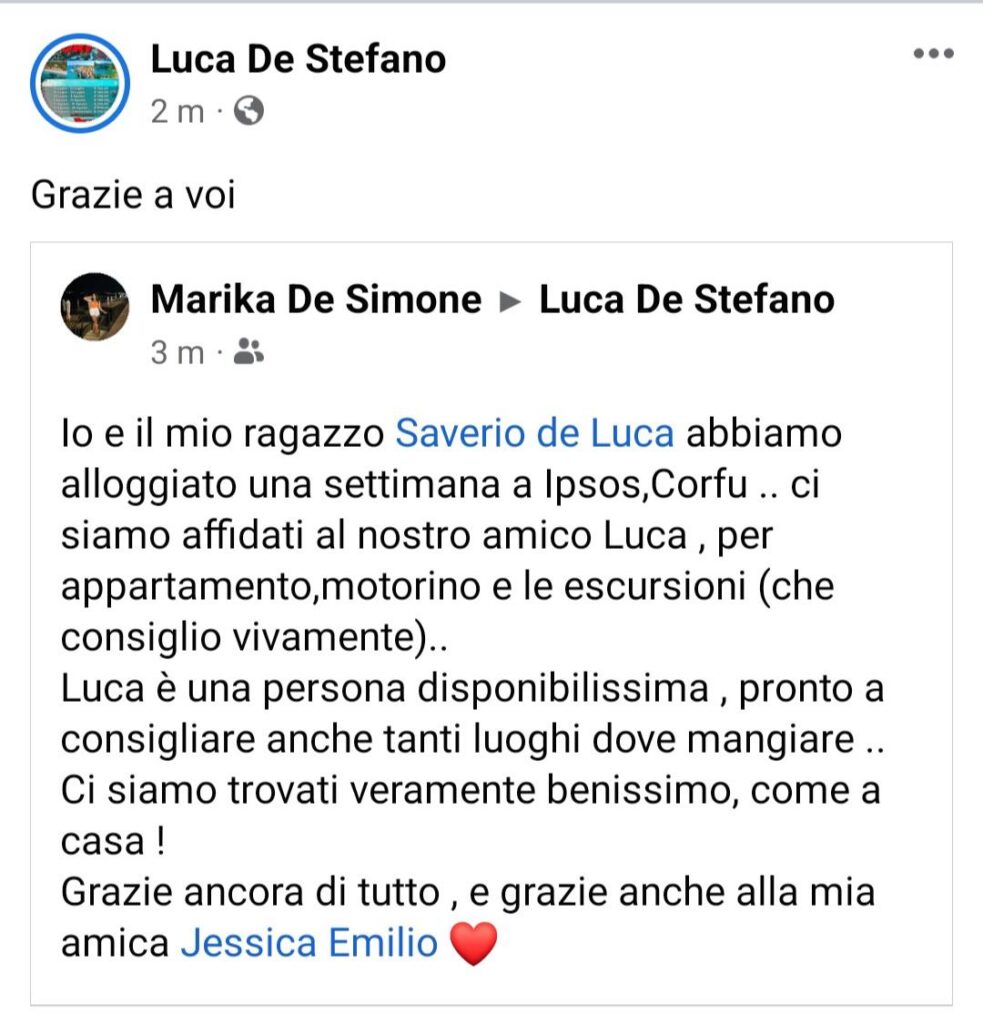Click the globe public audience icon
The width and height of the screenshot is (983, 1024).
coord(249,110)
